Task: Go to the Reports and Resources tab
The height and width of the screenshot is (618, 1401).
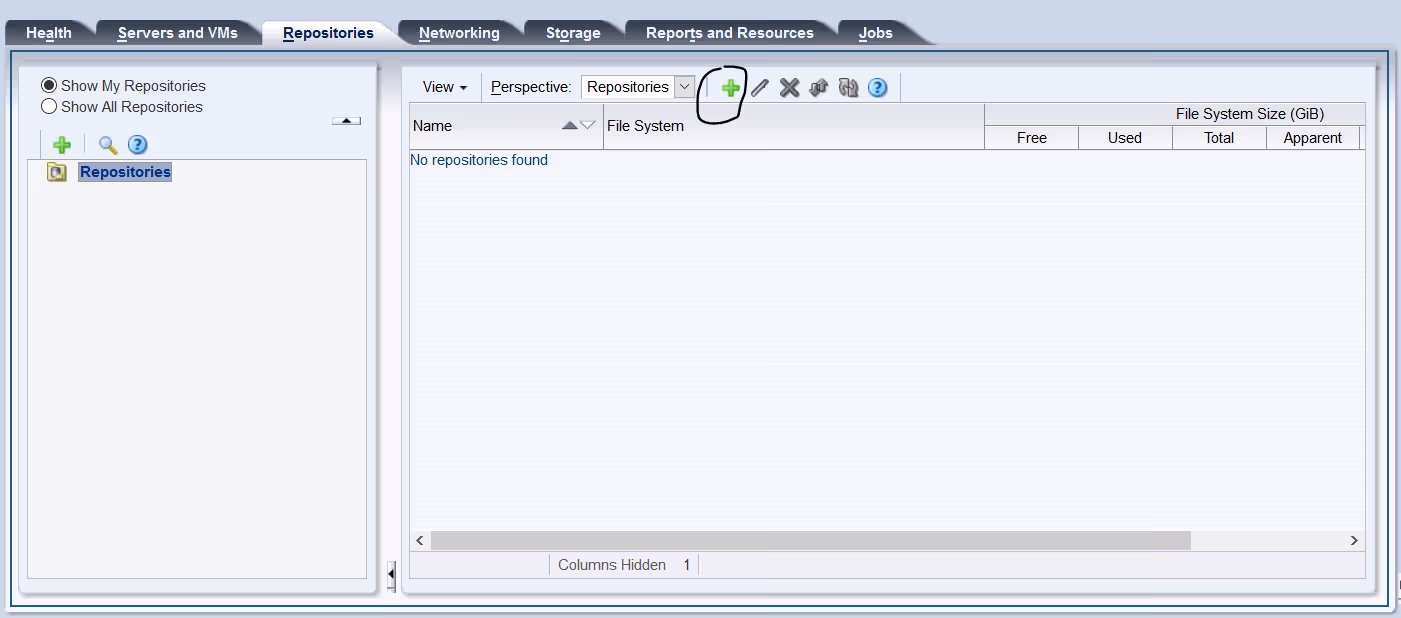Action: click(729, 33)
